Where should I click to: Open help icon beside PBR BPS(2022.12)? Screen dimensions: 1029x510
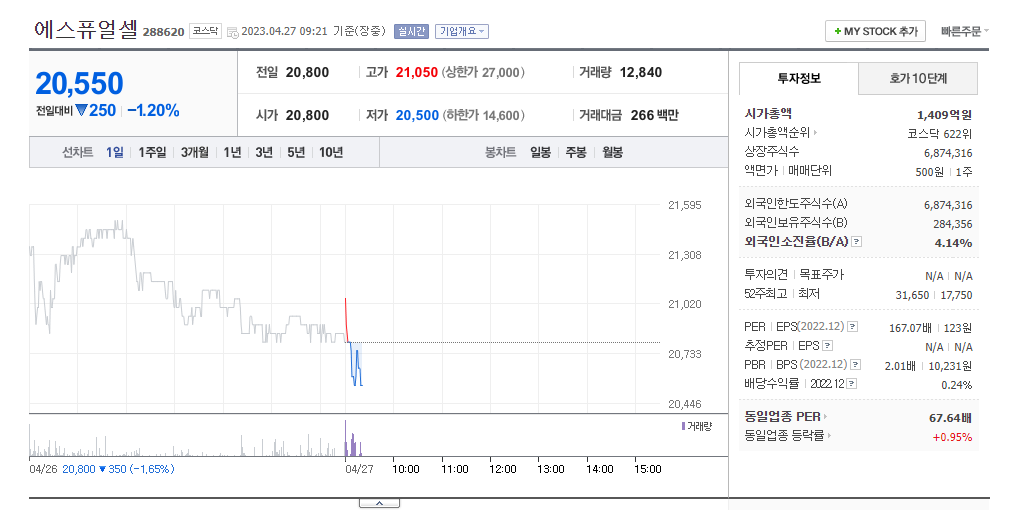pos(855,364)
